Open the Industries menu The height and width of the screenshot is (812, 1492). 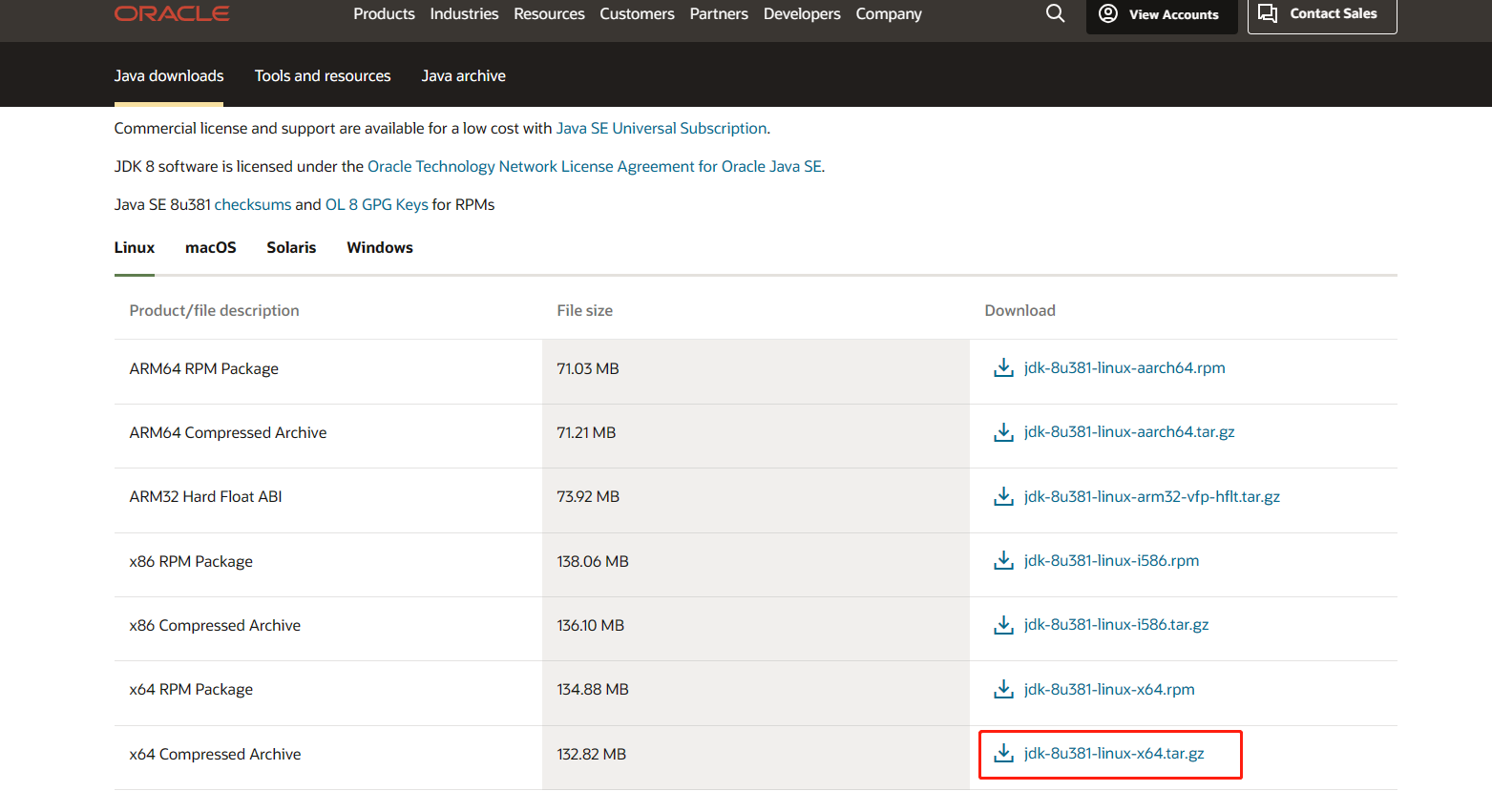464,14
